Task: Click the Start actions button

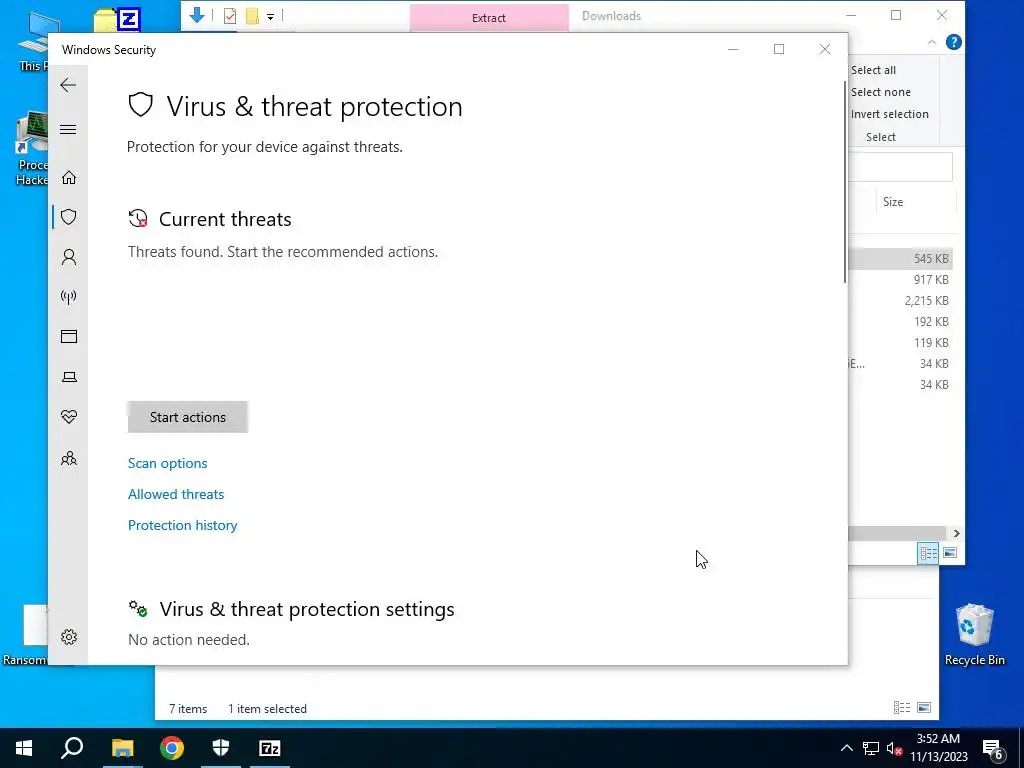Action: pyautogui.click(x=187, y=417)
